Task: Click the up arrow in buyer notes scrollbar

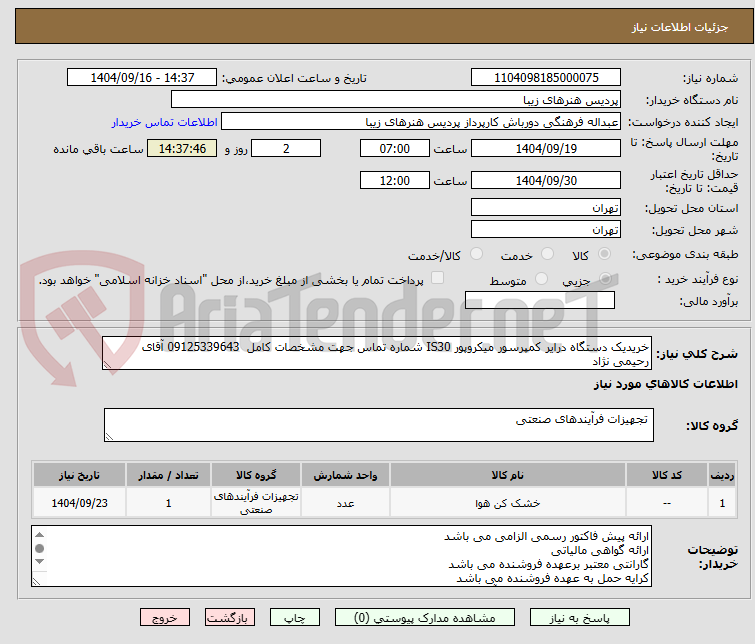Action: [39, 535]
